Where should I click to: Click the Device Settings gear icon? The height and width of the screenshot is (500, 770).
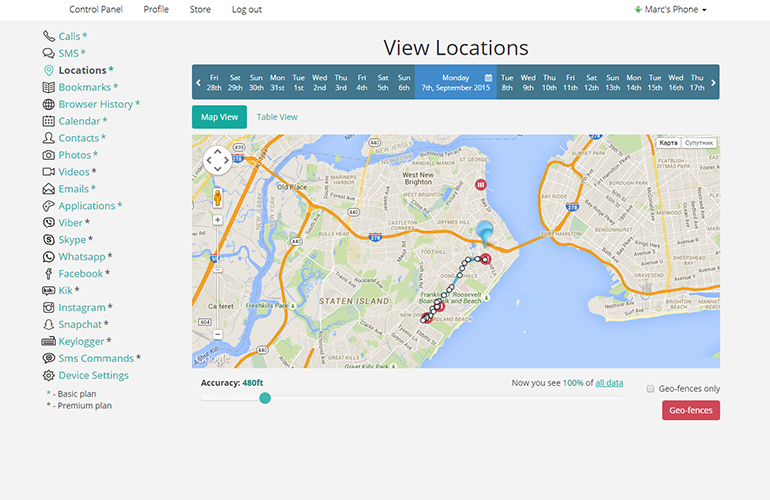[49, 375]
